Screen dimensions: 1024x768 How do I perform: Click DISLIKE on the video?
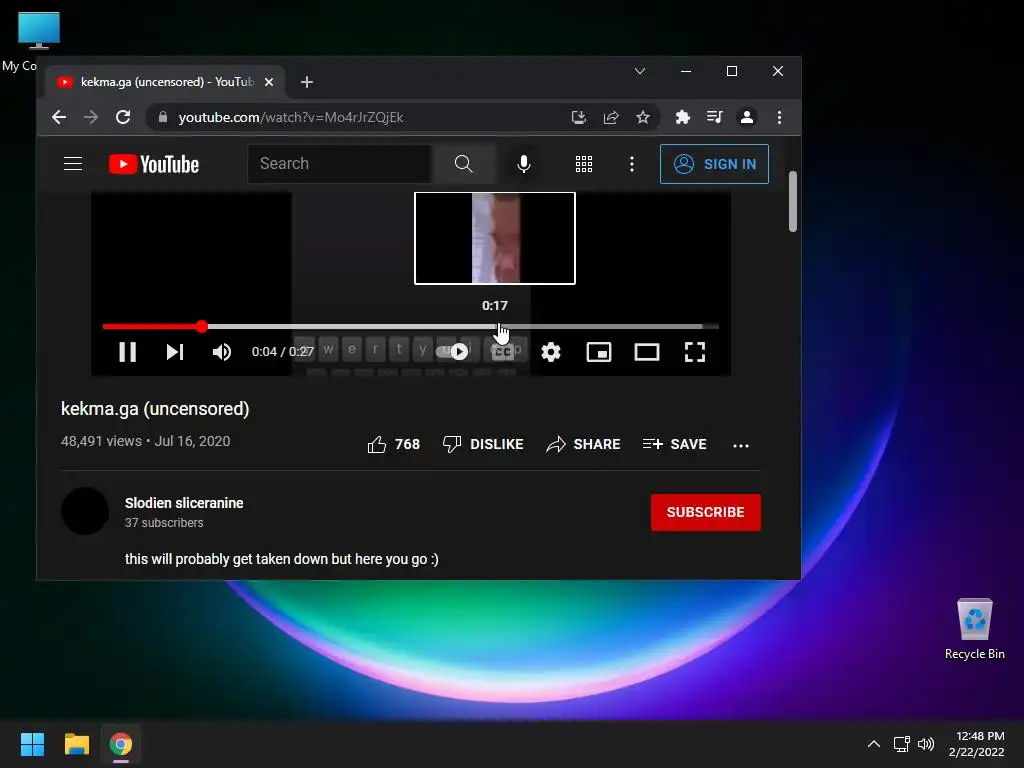[483, 445]
